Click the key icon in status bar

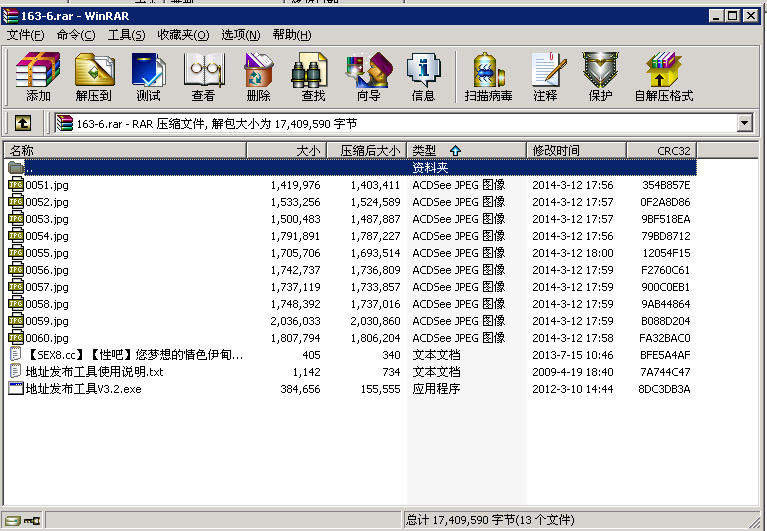tap(32, 520)
